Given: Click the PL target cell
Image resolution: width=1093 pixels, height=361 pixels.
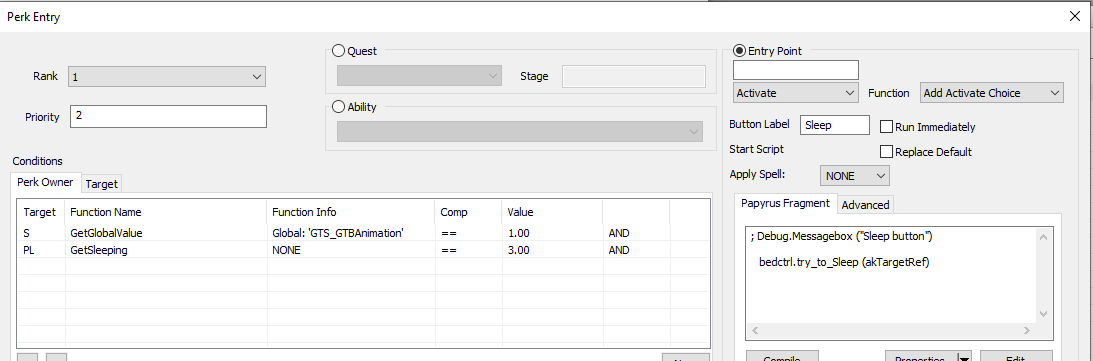Looking at the screenshot, I should click(29, 250).
